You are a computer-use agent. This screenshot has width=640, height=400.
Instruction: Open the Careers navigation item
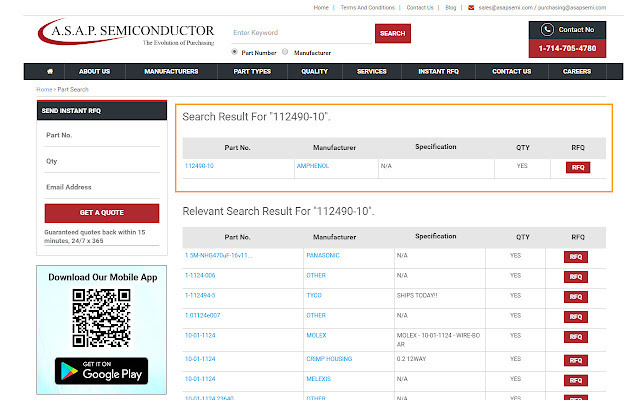(x=577, y=71)
